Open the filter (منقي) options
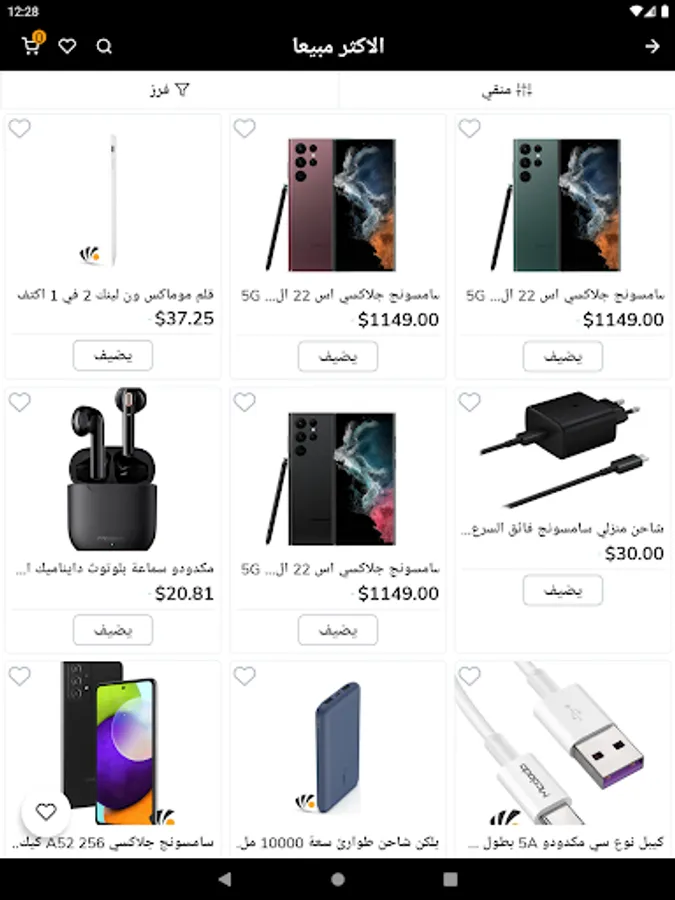 point(507,90)
